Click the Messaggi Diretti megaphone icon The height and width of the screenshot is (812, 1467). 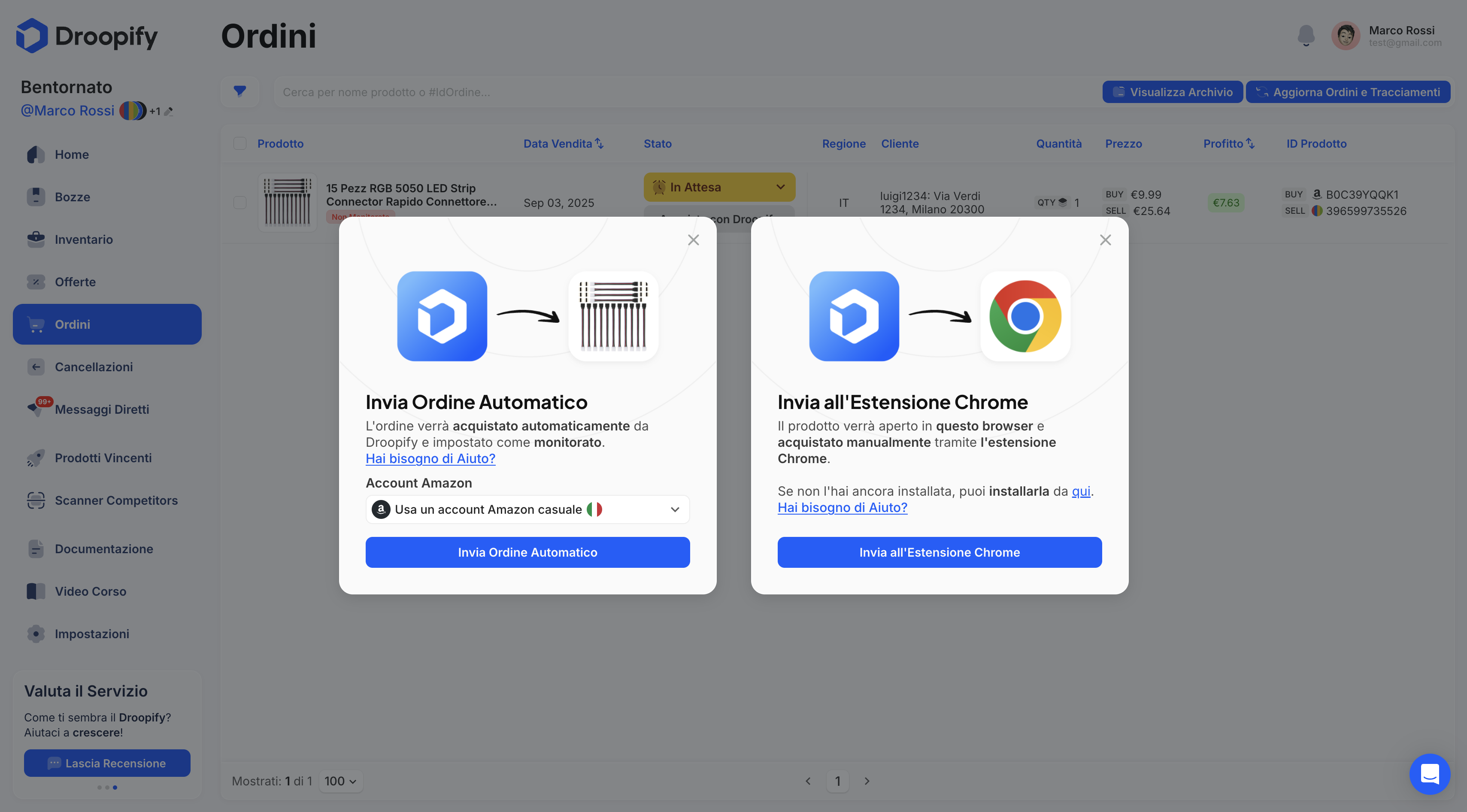[35, 409]
